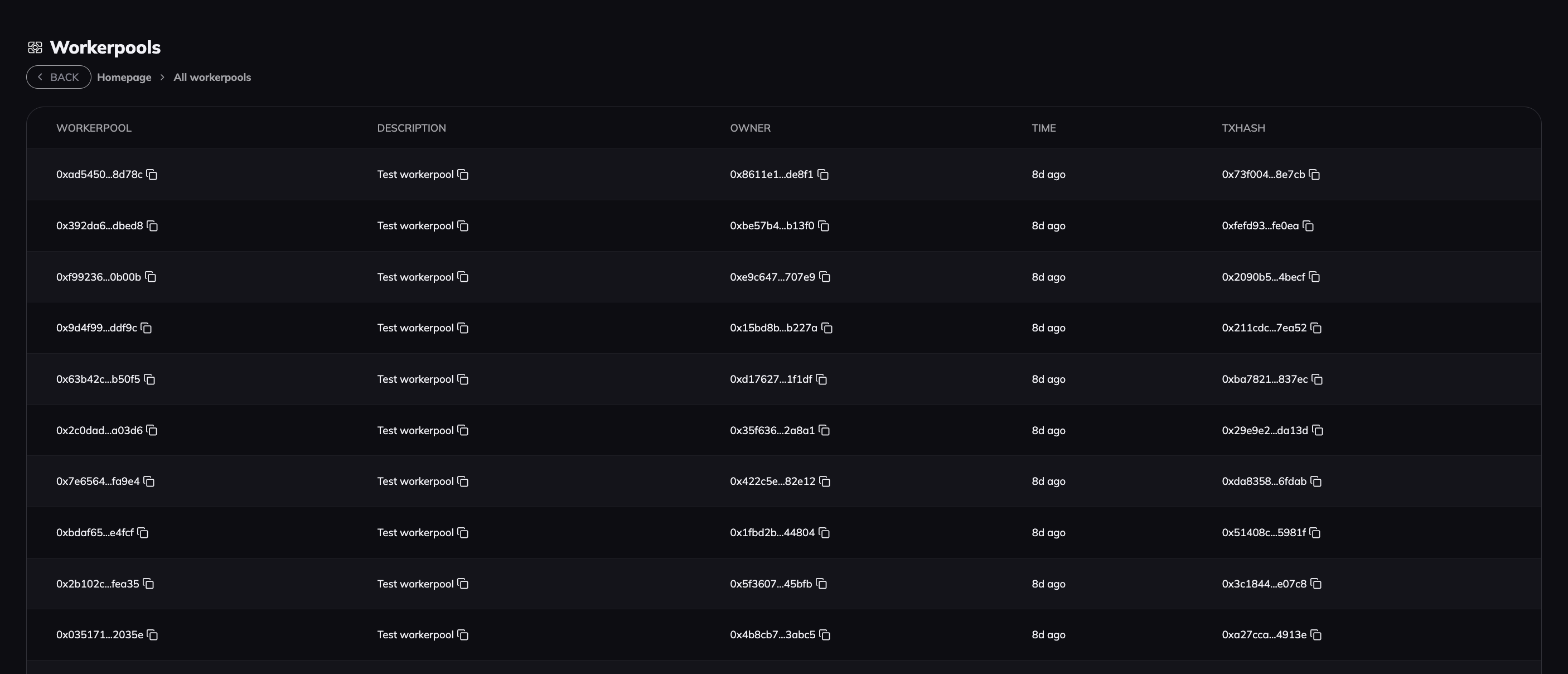Copy workerpool address 0xbdaf65...e4fcf
1568x674 pixels.
pos(143,533)
